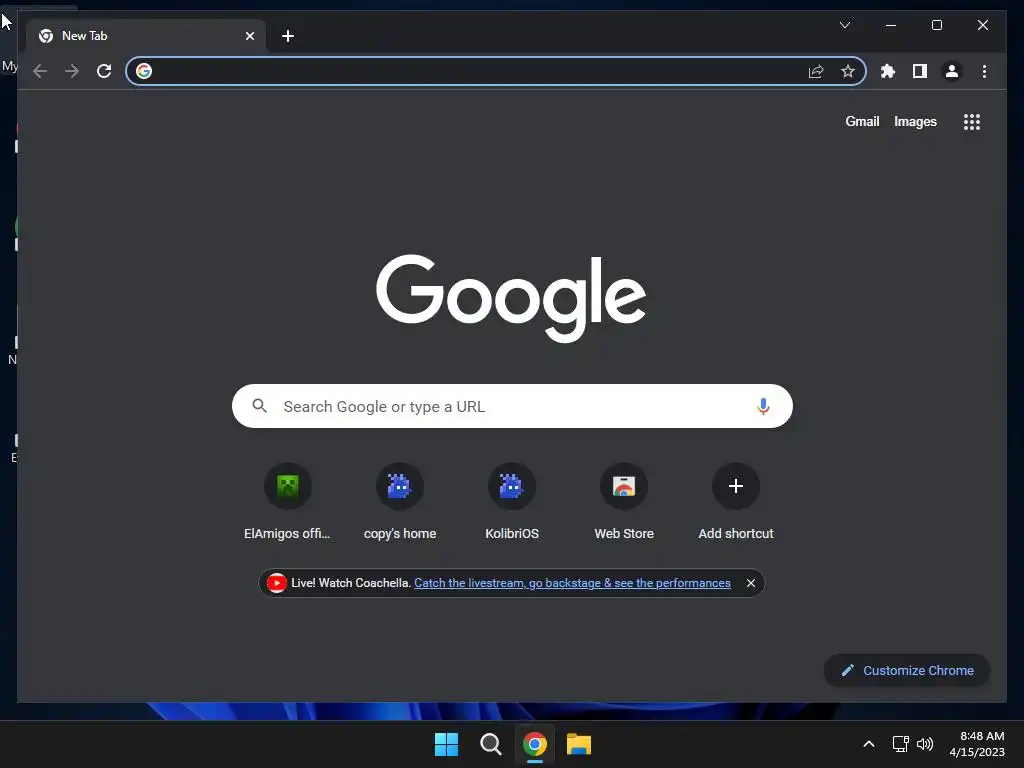Screen dimensions: 1024x768
Task: Open the Windows Start menu
Action: coord(447,744)
